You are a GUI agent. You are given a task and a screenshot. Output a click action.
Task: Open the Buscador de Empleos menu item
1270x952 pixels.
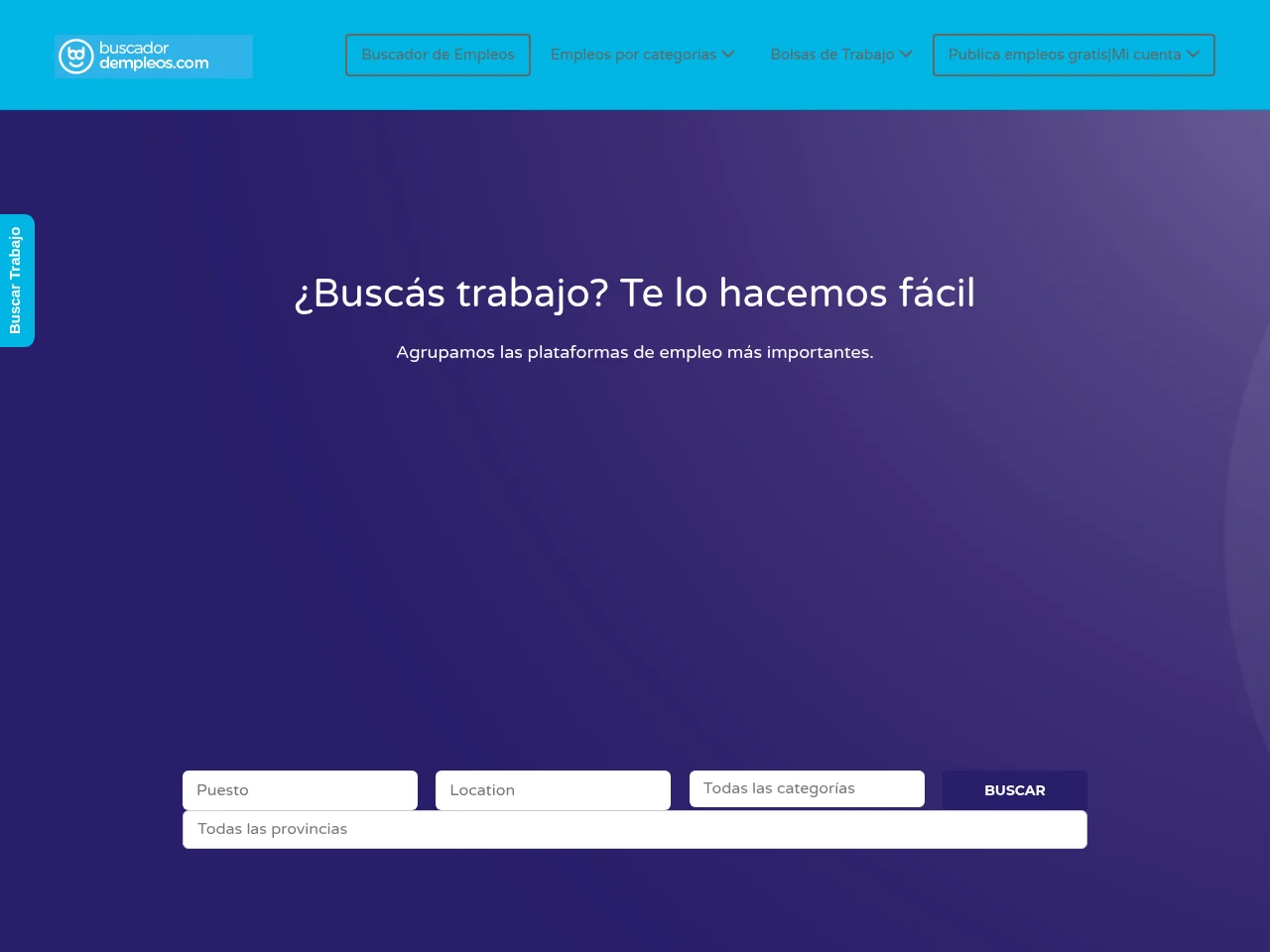pos(438,55)
